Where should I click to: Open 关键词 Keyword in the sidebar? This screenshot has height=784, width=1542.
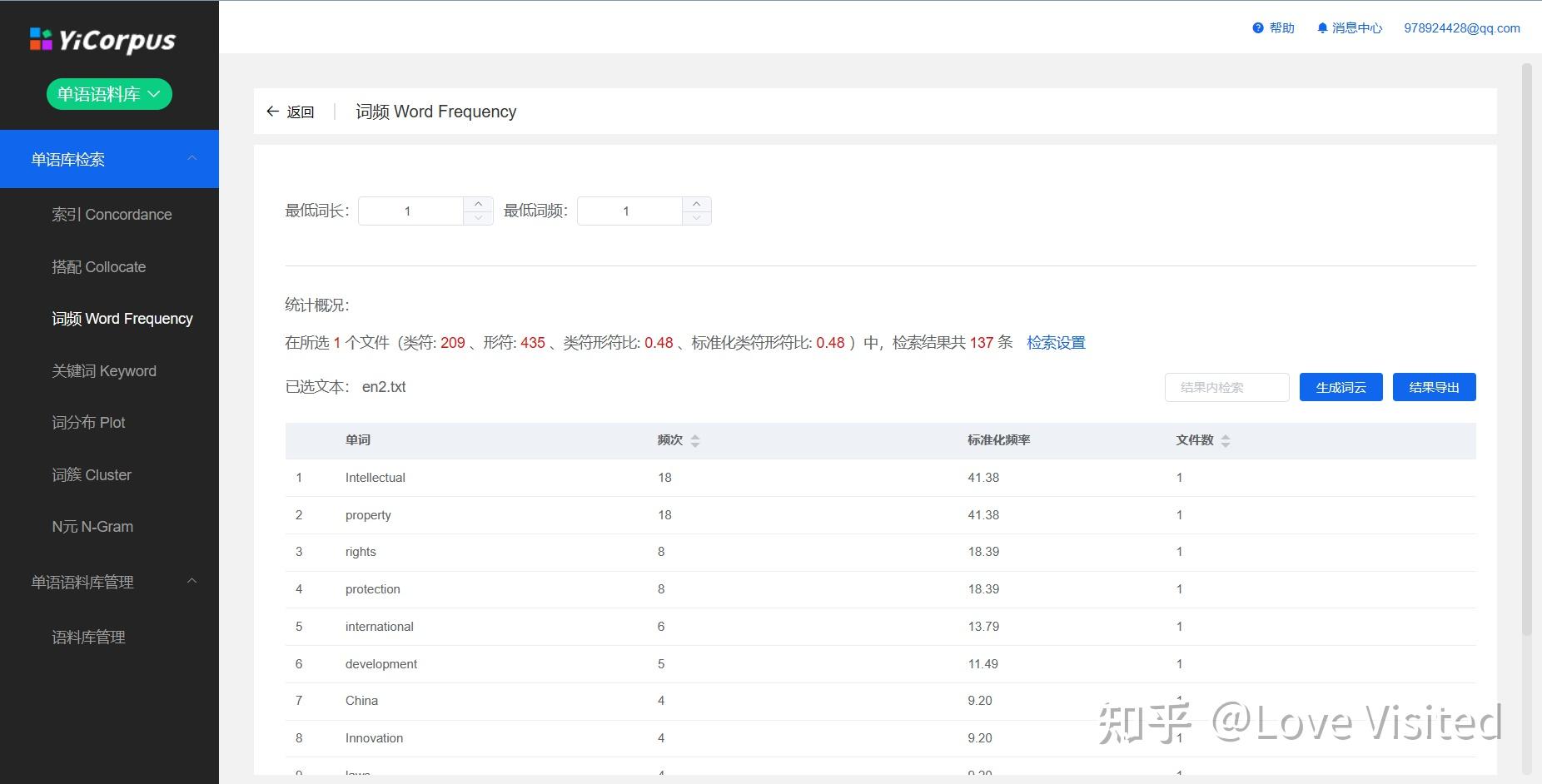104,371
